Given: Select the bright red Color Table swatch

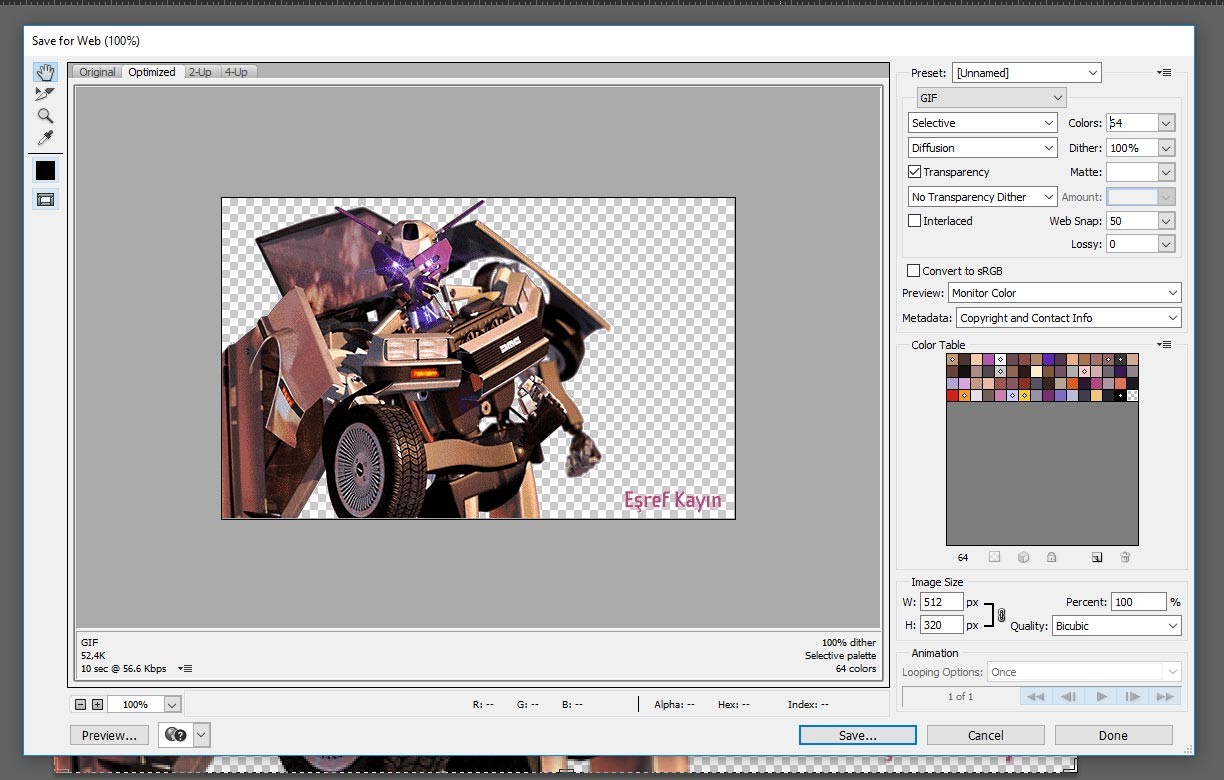Looking at the screenshot, I should pyautogui.click(x=952, y=395).
